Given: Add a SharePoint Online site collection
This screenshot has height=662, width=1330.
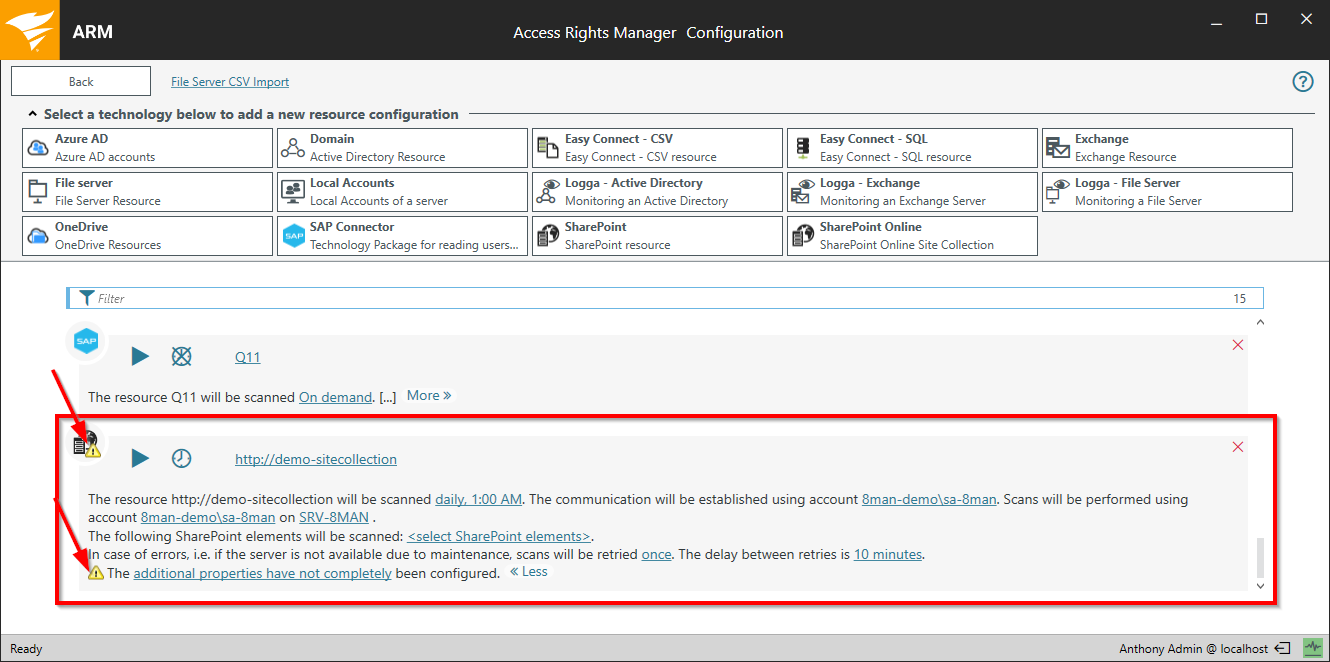Looking at the screenshot, I should tap(912, 236).
